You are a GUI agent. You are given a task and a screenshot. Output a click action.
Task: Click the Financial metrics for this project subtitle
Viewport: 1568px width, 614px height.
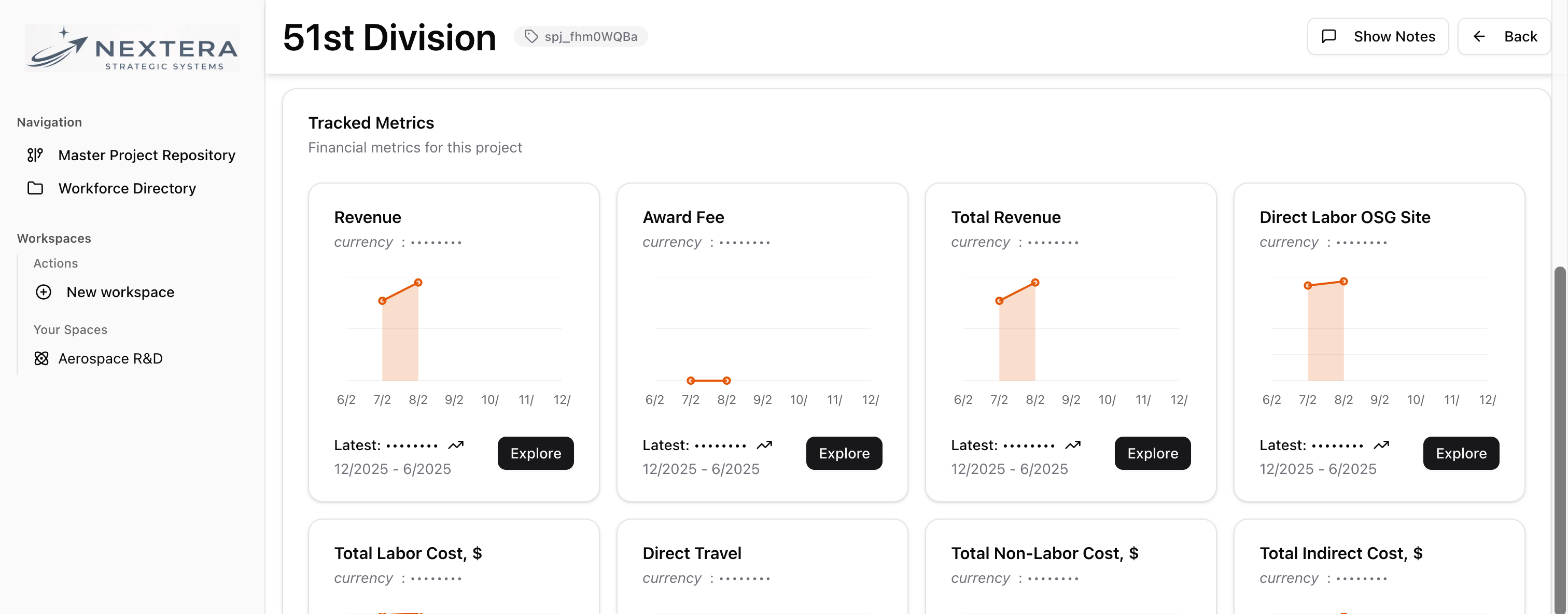point(415,148)
